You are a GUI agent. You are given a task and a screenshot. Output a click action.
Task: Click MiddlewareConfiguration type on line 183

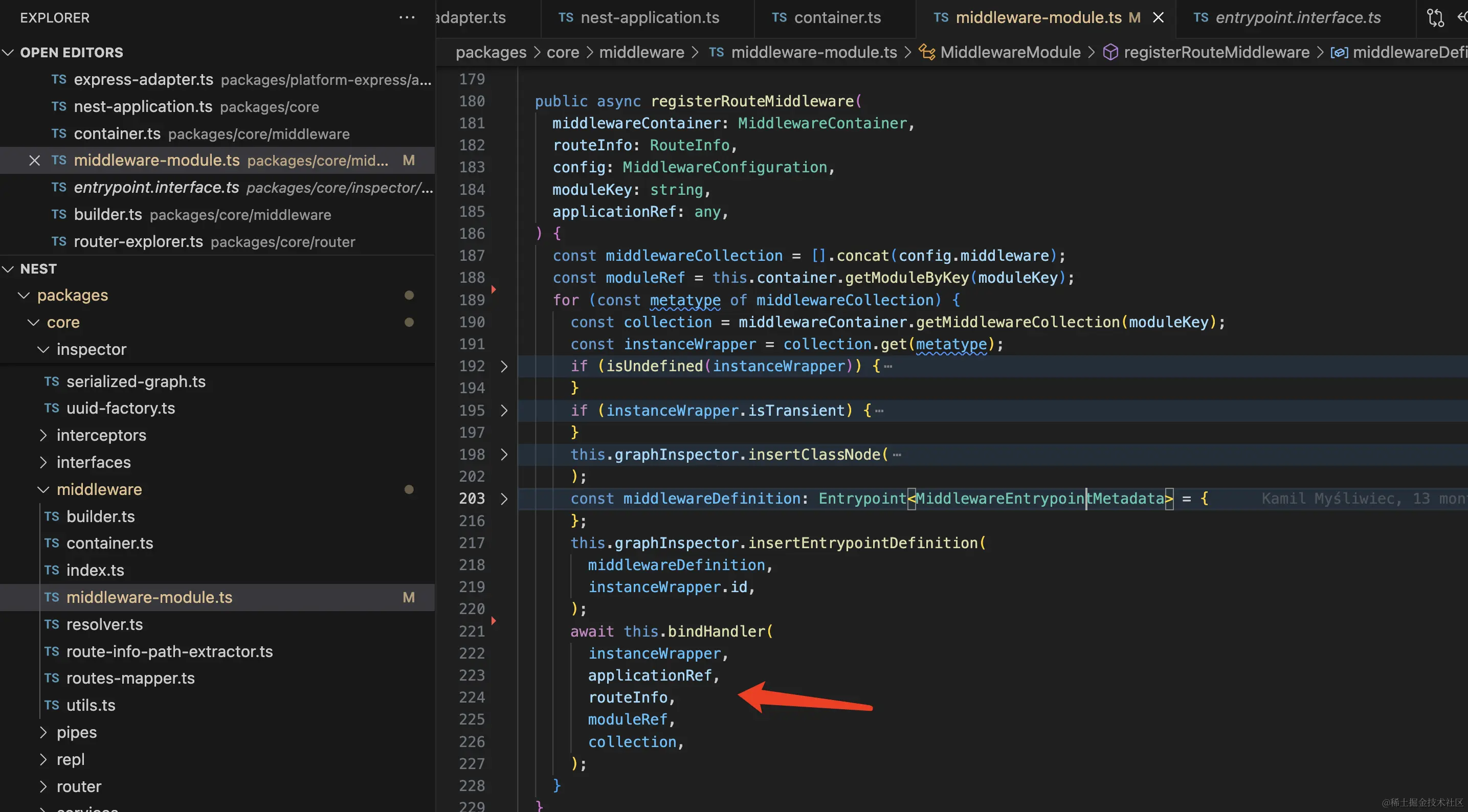[725, 168]
